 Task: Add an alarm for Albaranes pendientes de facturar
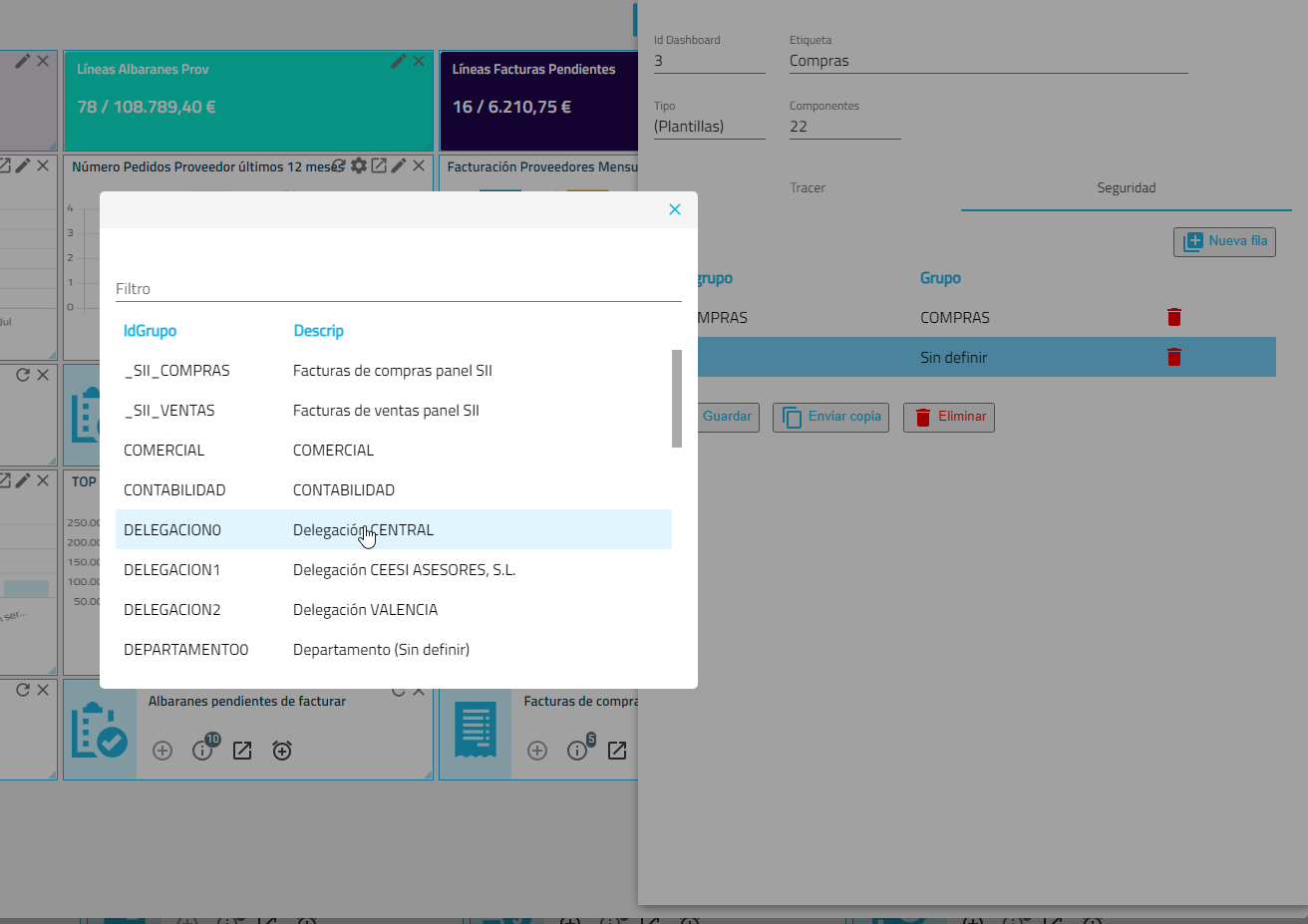pyautogui.click(x=282, y=751)
